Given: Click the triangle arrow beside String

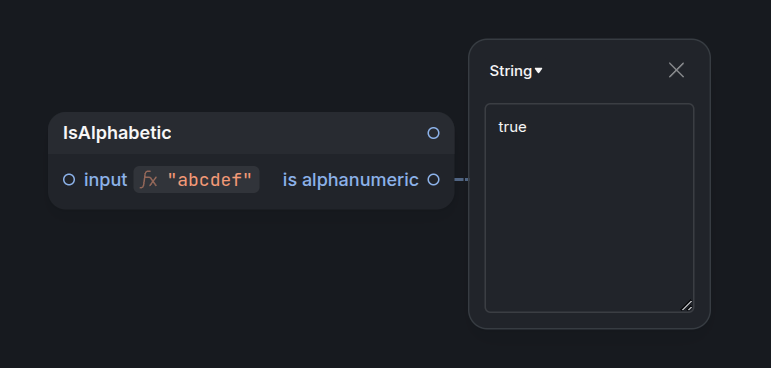Looking at the screenshot, I should (538, 71).
